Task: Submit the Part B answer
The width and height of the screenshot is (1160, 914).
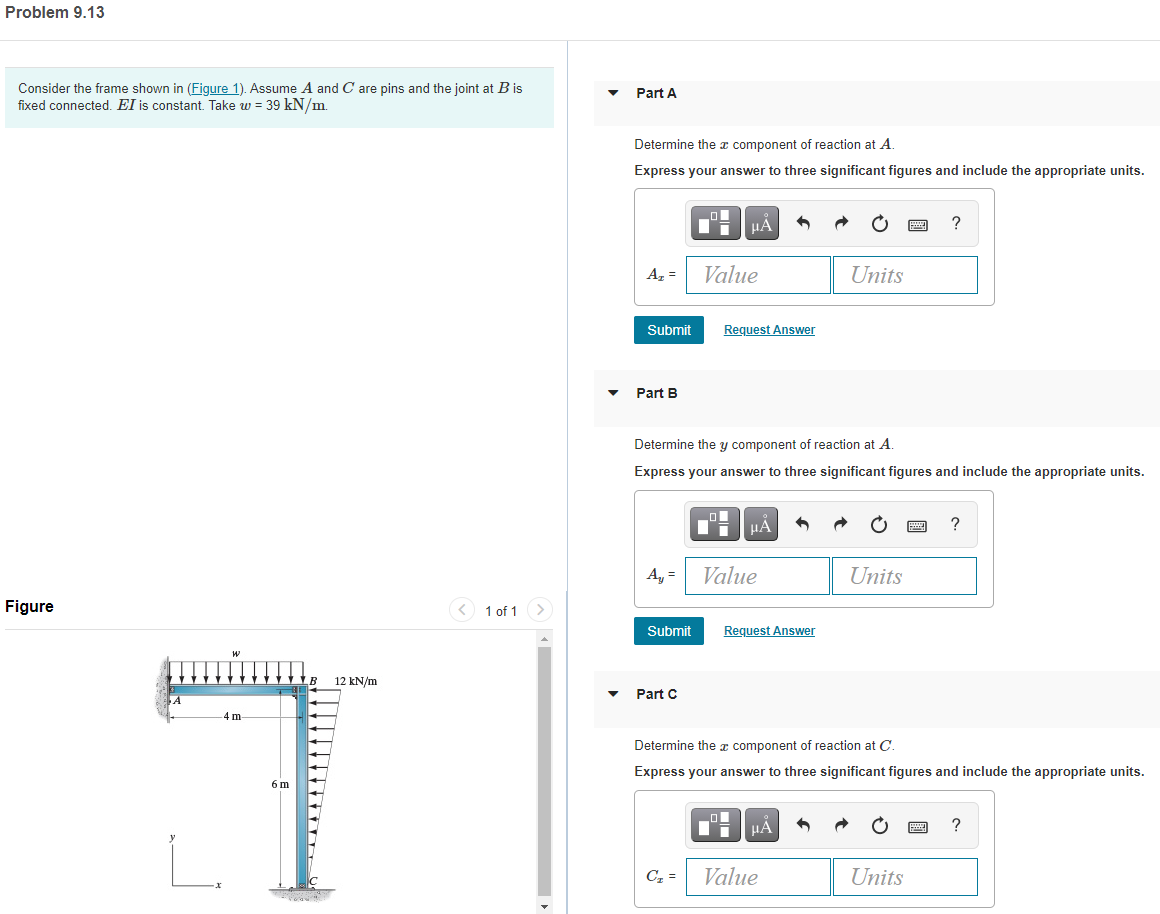Action: point(669,631)
